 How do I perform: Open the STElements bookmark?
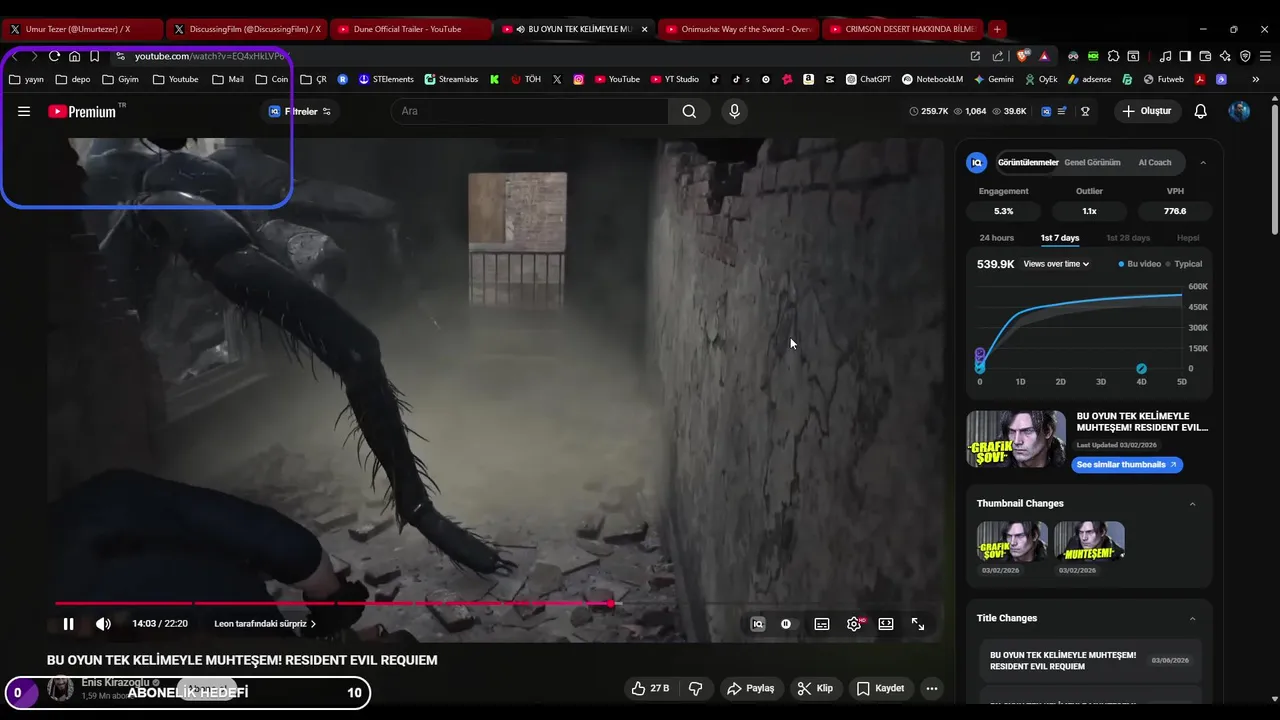tap(386, 79)
